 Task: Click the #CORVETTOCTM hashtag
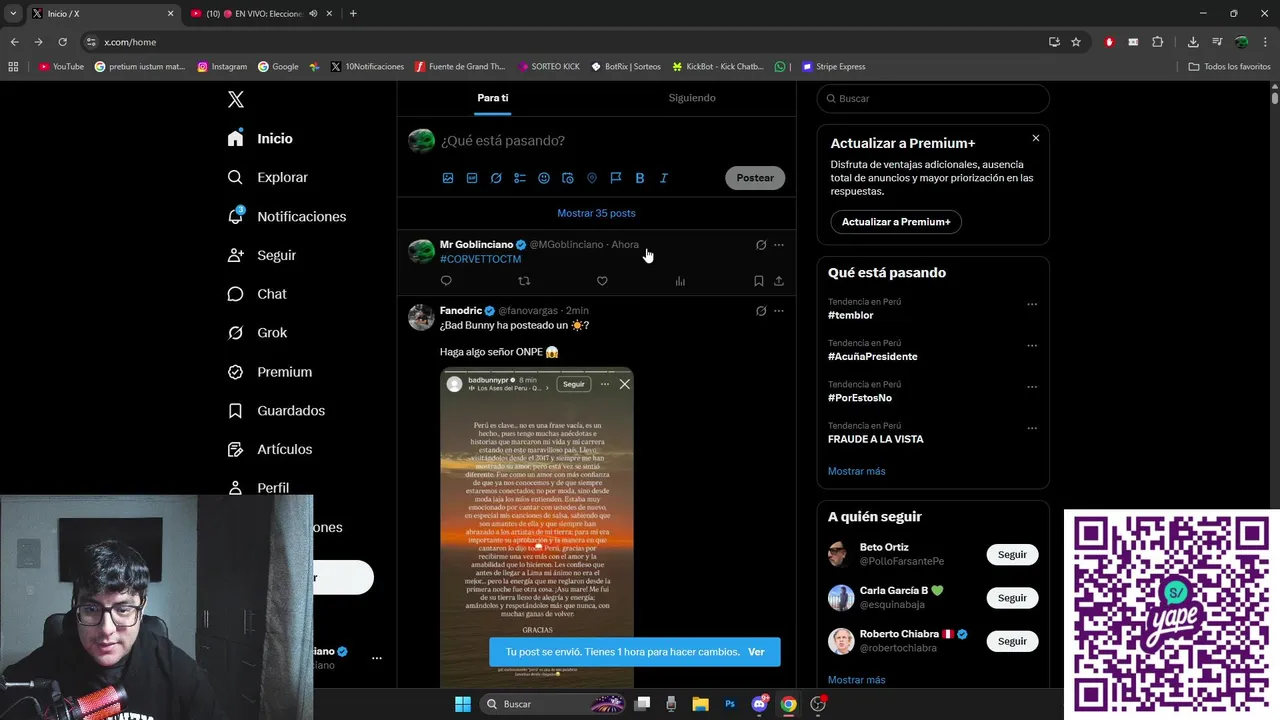[480, 259]
